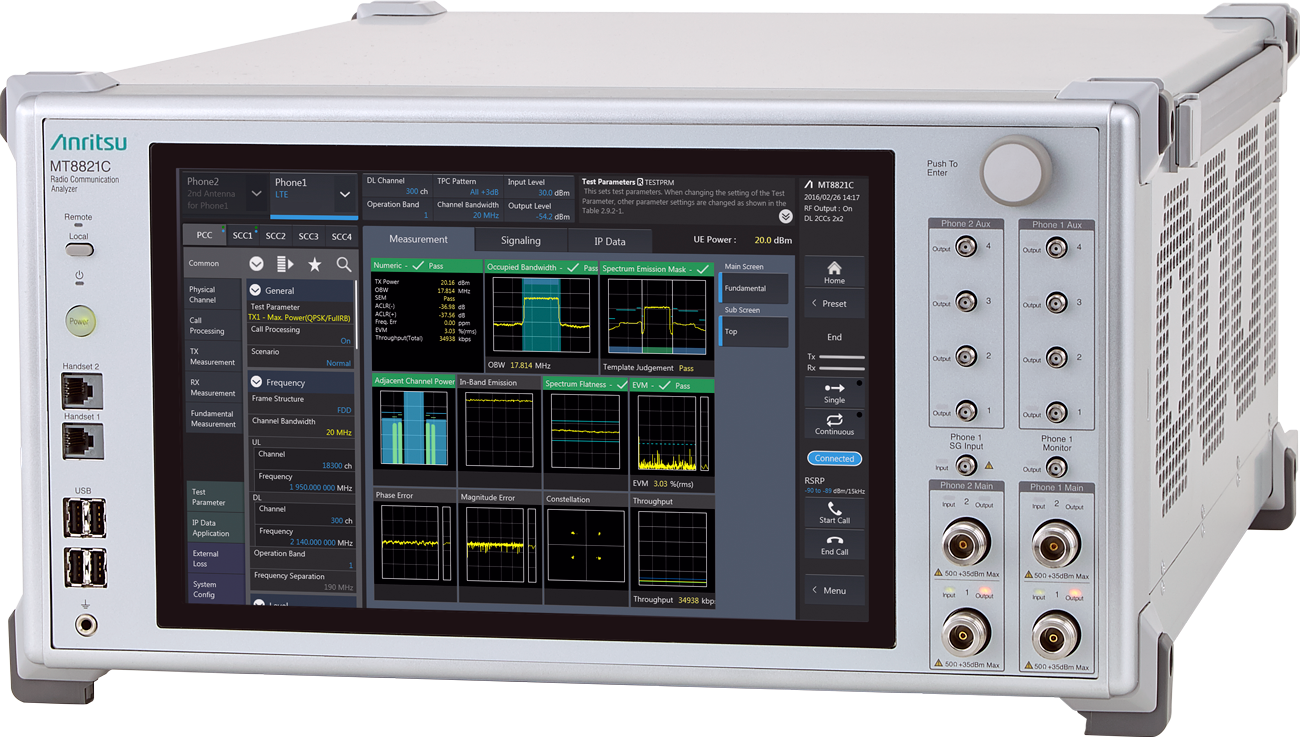This screenshot has height=737, width=1300.
Task: Tap the End Call phone icon
Action: pos(834,540)
